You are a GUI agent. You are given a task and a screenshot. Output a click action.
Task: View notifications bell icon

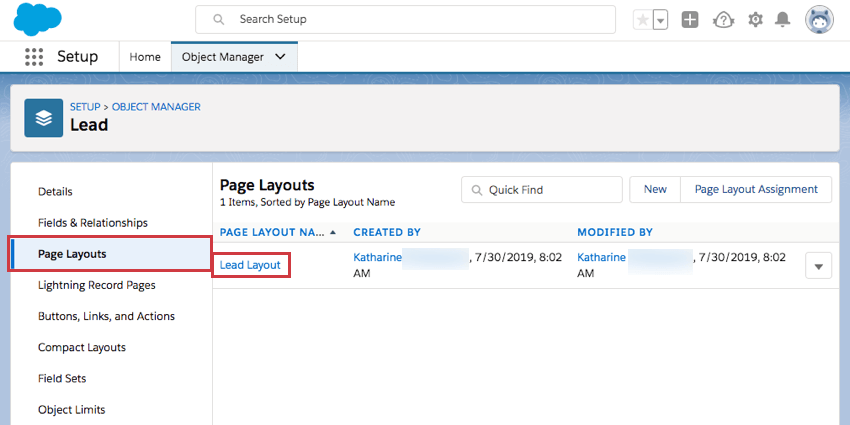[x=782, y=20]
